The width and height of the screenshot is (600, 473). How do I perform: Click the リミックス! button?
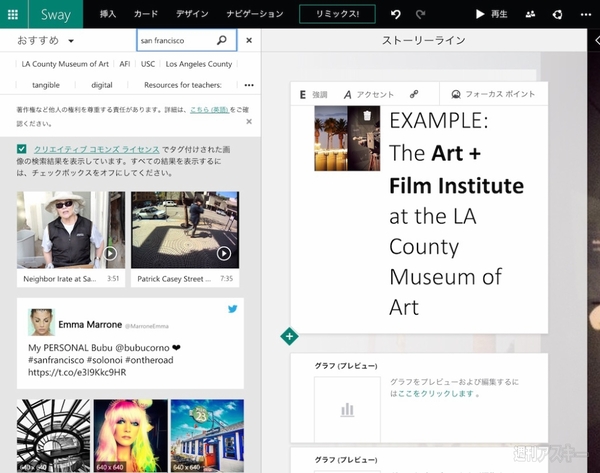coord(337,14)
